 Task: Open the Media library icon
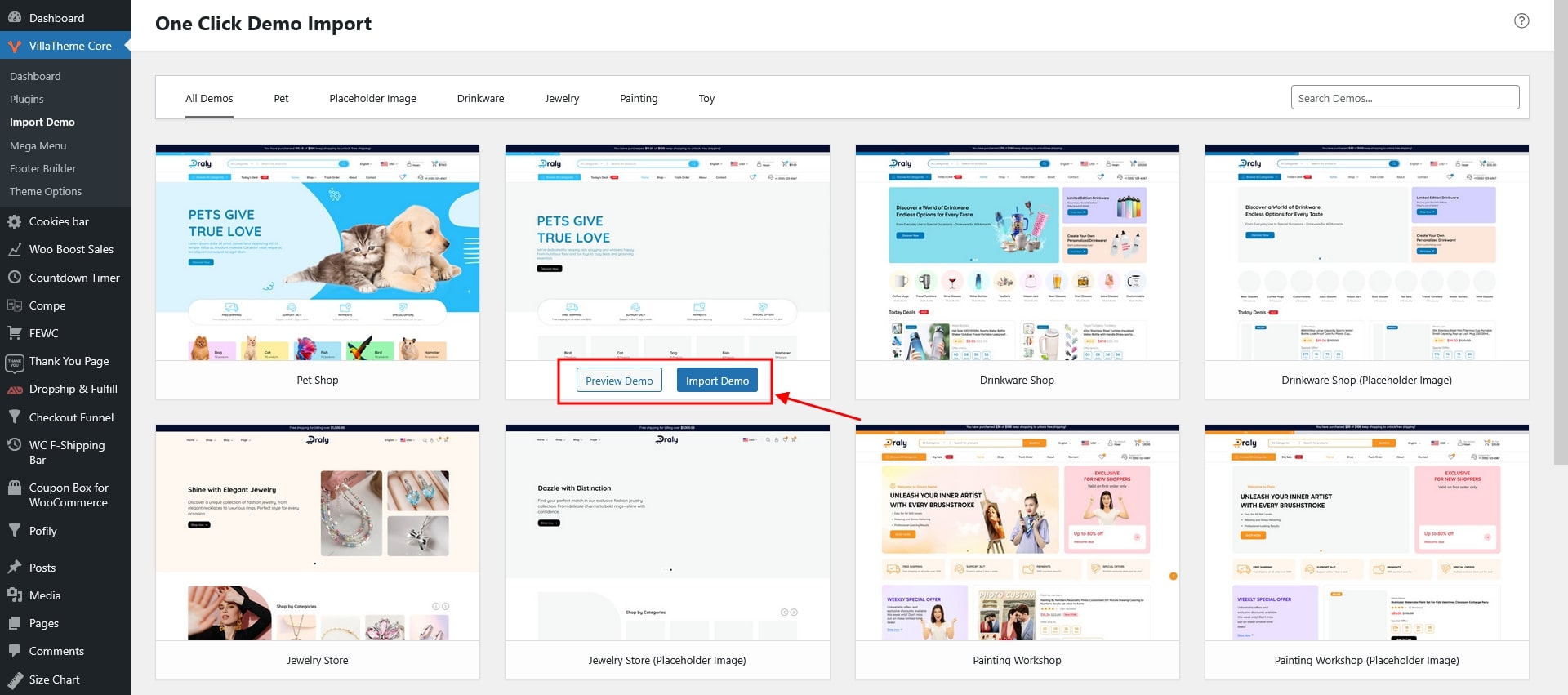coord(14,595)
